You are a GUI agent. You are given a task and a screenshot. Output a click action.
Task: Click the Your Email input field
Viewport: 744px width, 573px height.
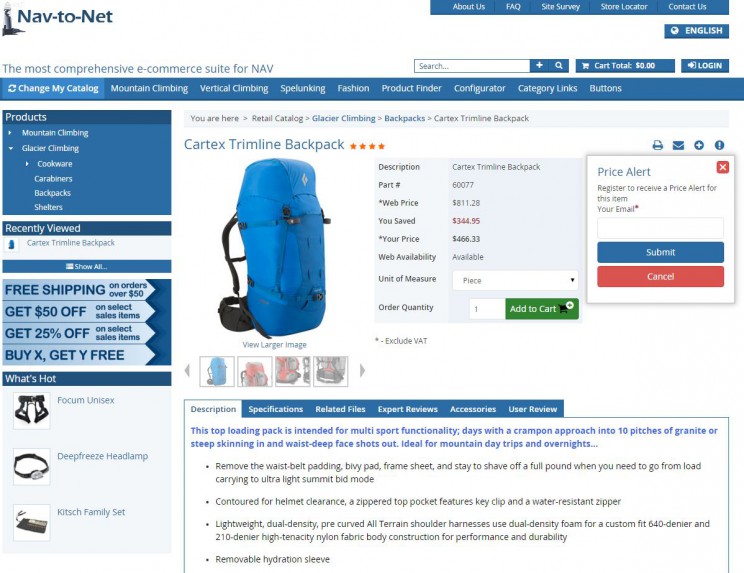[660, 228]
